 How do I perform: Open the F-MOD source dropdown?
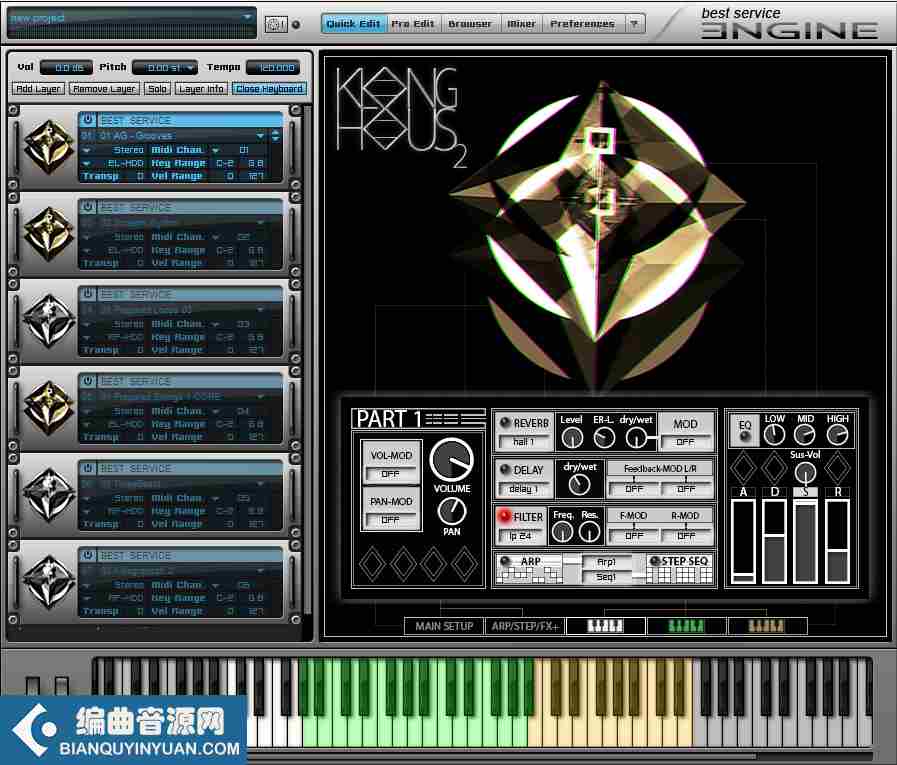(634, 536)
